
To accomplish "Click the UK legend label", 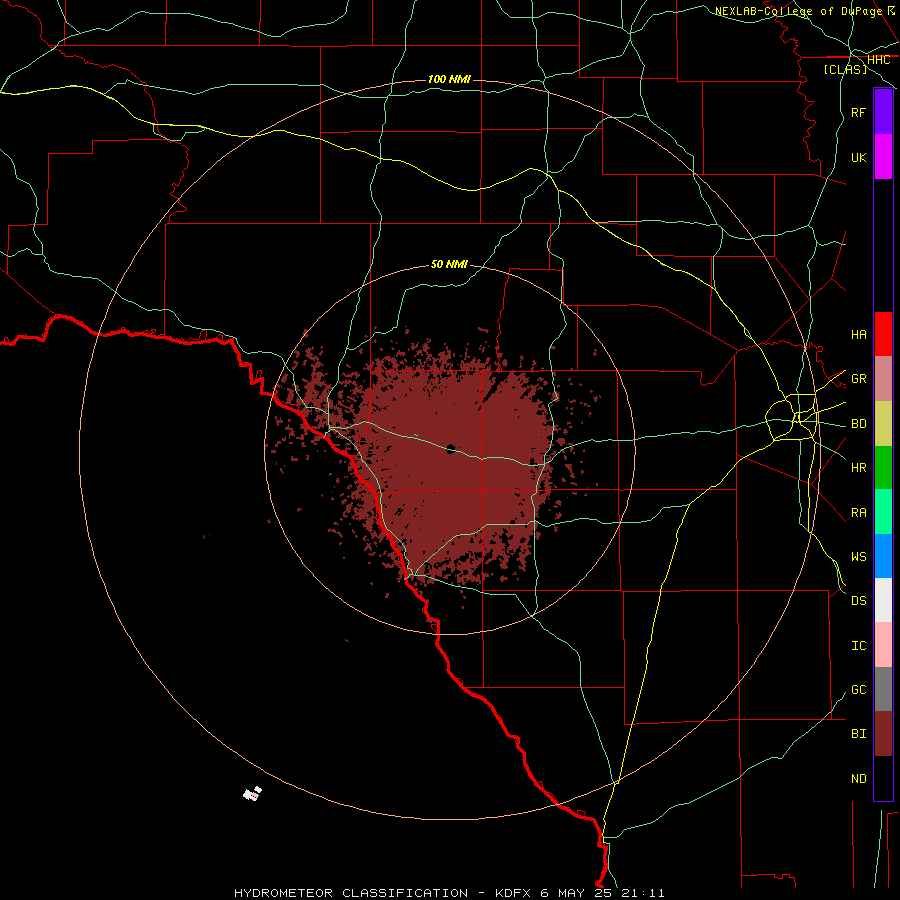I will [858, 157].
